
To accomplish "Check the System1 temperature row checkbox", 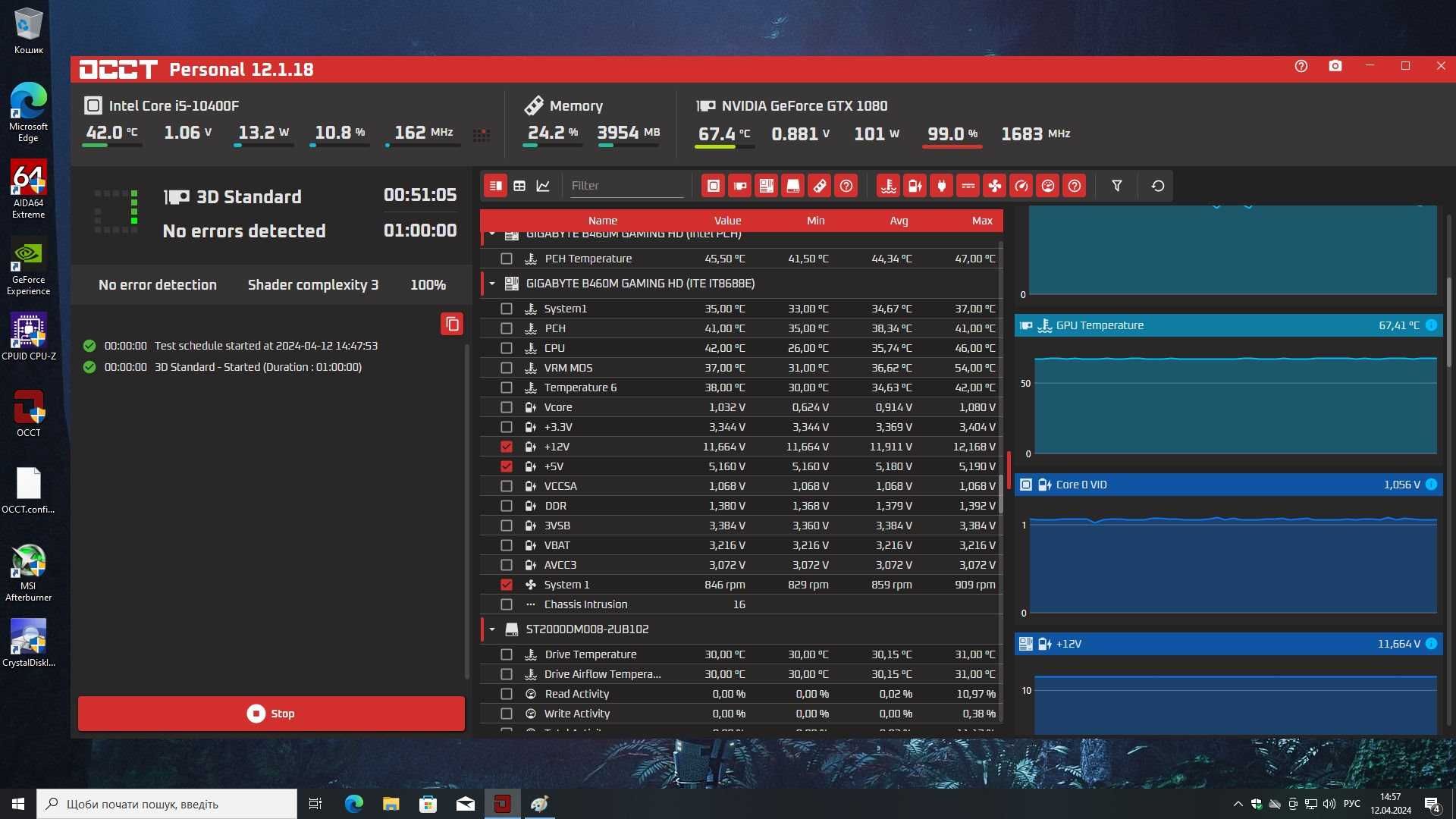I will (x=507, y=309).
